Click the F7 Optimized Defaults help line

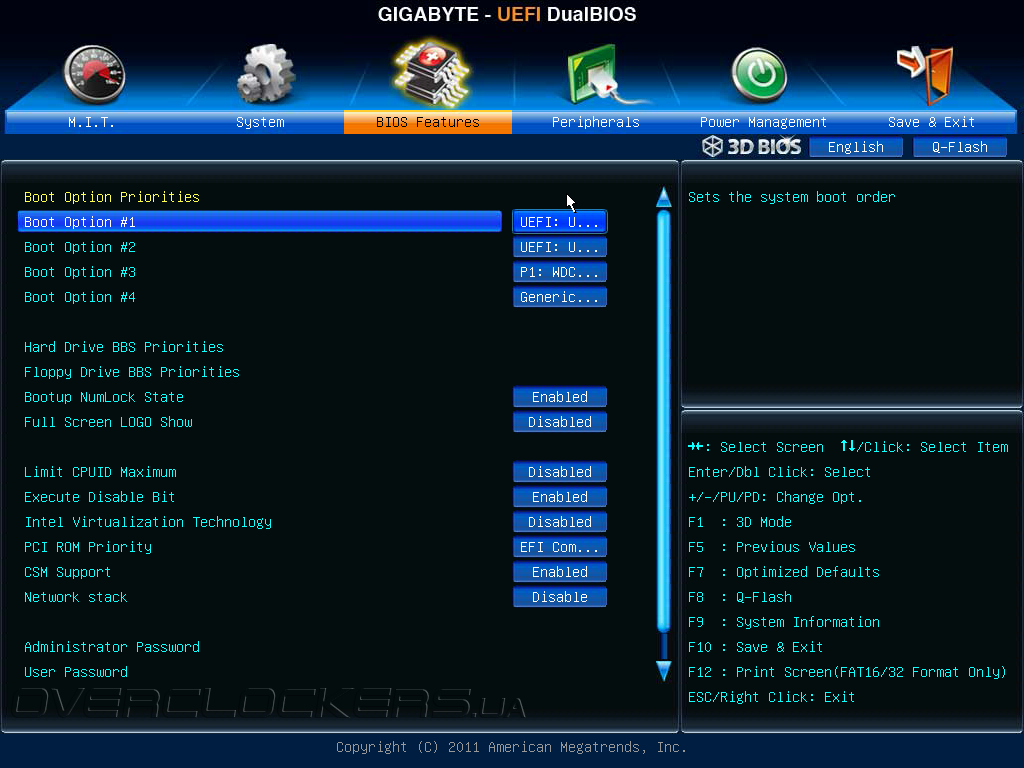pyautogui.click(x=784, y=572)
